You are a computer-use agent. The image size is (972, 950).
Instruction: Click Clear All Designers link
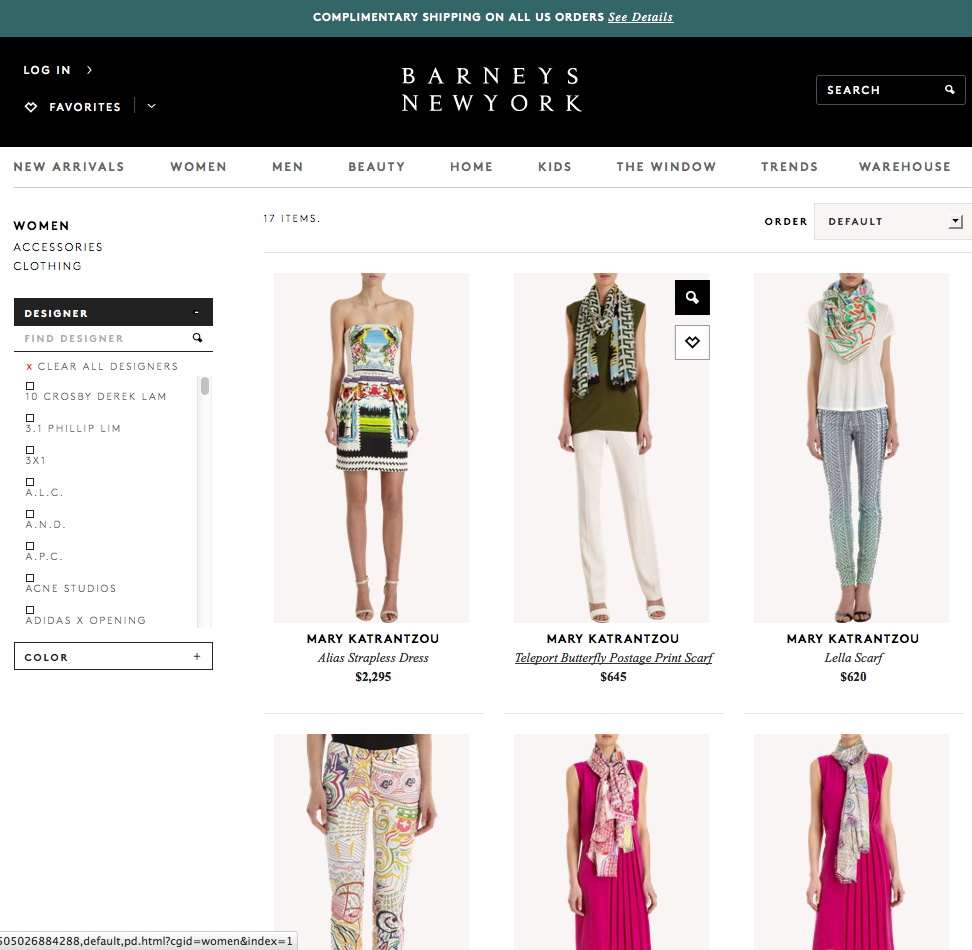[108, 366]
